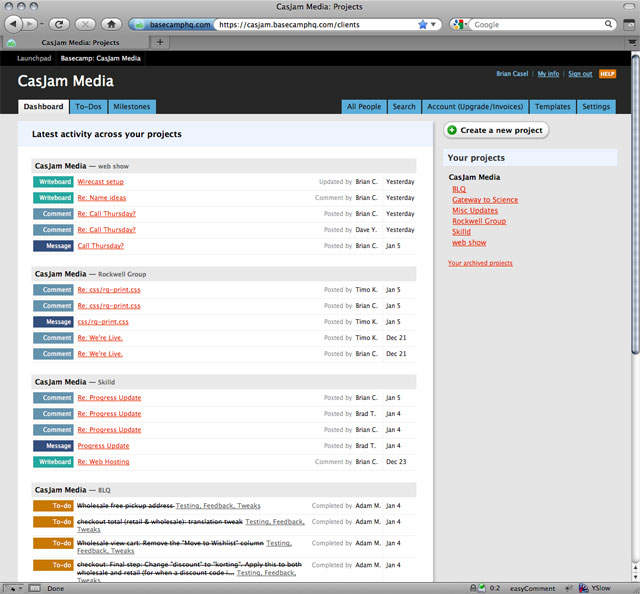
Task: Click the lock security icon in status bar
Action: click(x=473, y=588)
